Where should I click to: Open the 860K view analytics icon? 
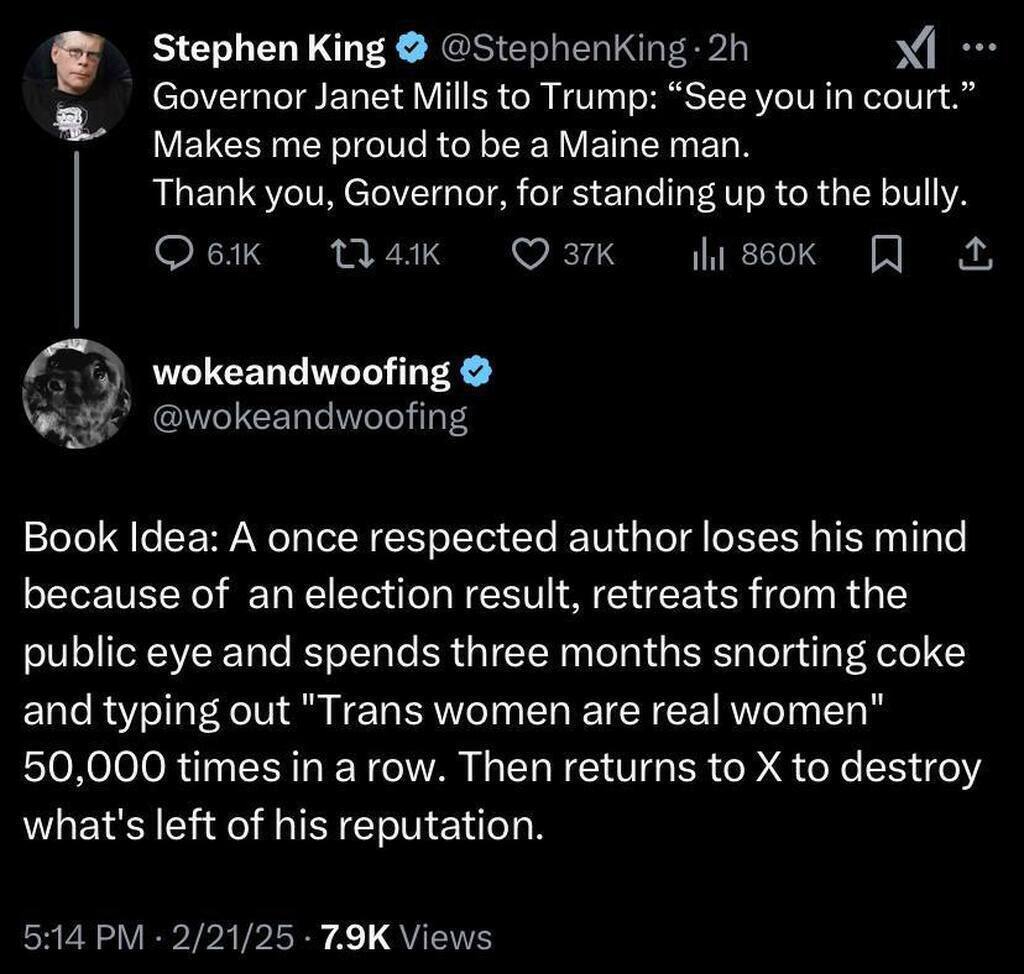click(x=708, y=256)
